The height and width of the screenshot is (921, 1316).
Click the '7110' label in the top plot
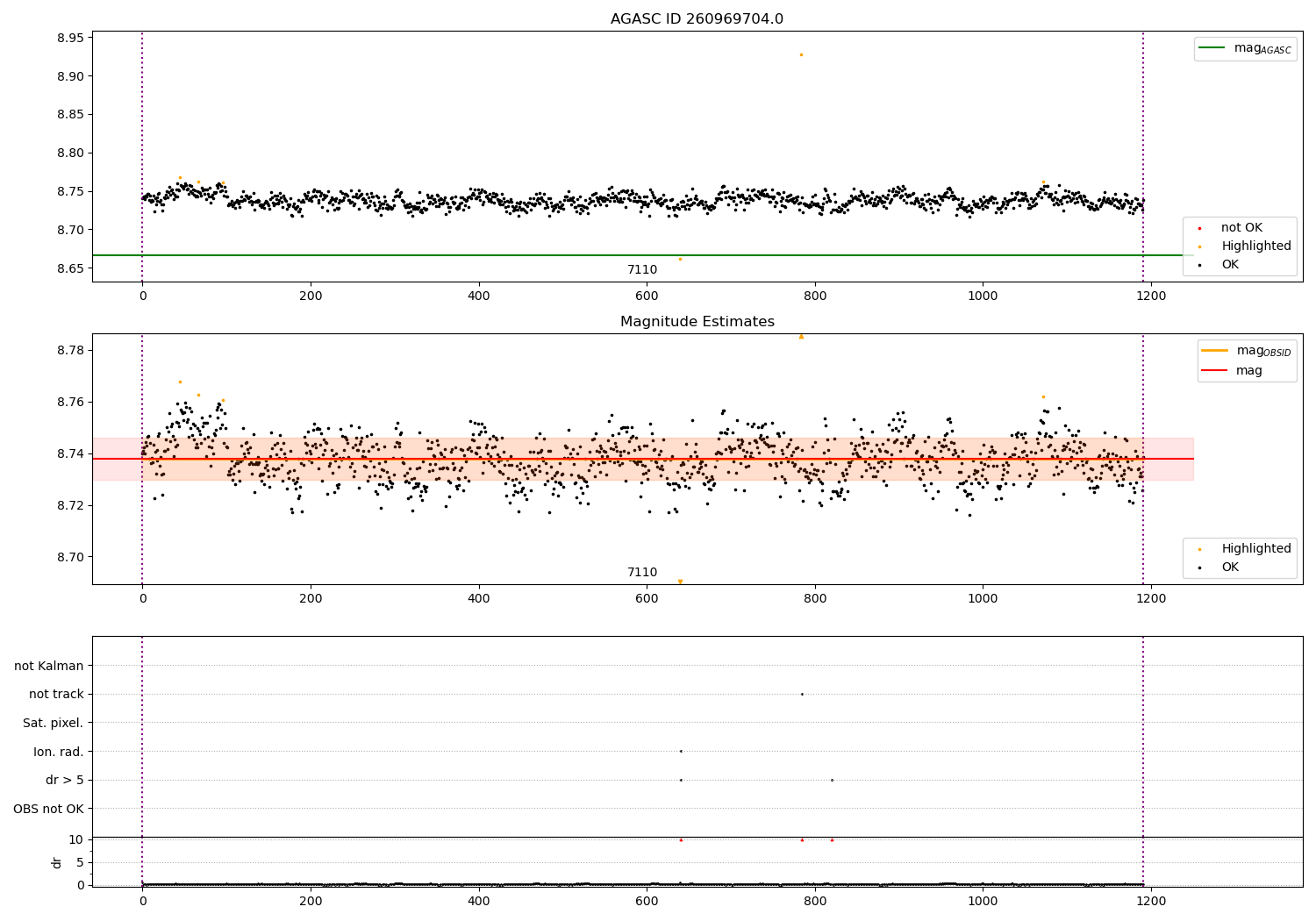tap(641, 270)
